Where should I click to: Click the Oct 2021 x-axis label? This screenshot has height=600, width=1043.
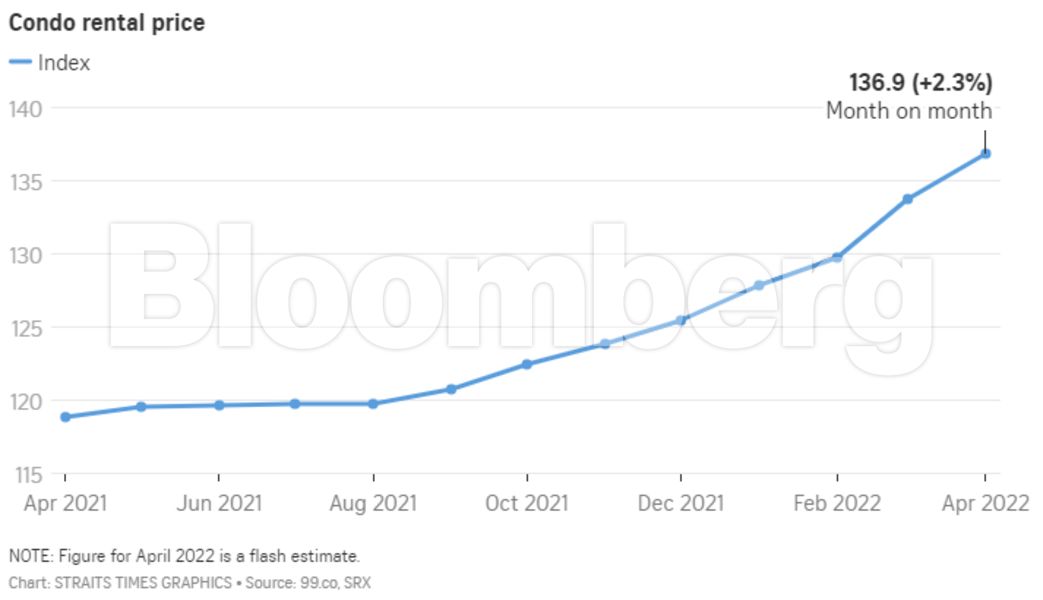coord(527,503)
